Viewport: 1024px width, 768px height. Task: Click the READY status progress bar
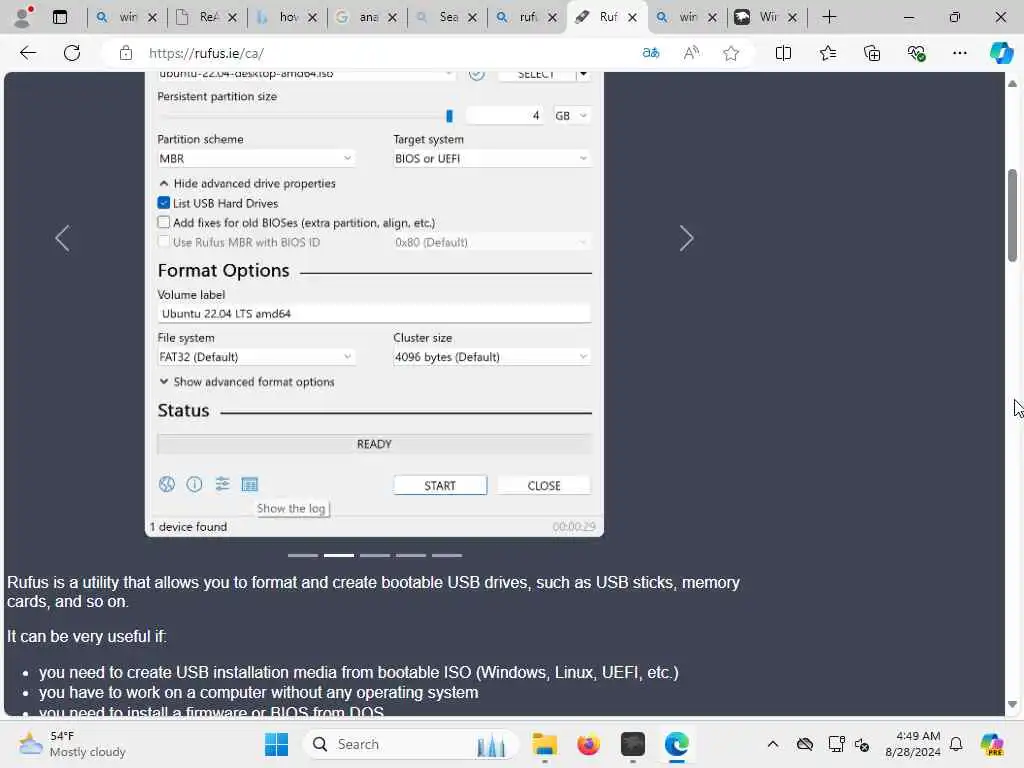pos(374,444)
